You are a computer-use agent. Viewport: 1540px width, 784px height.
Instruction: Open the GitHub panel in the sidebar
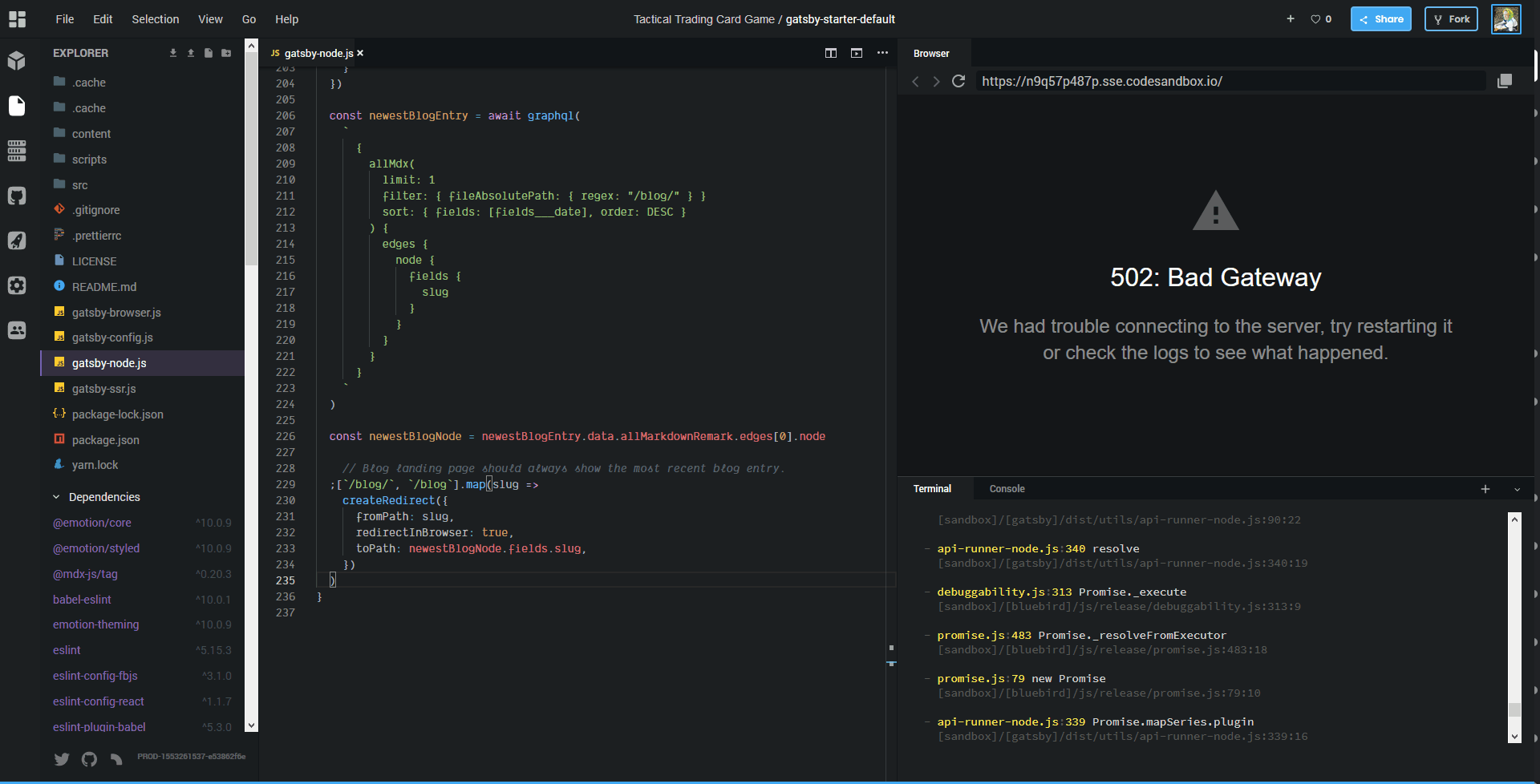click(x=18, y=196)
